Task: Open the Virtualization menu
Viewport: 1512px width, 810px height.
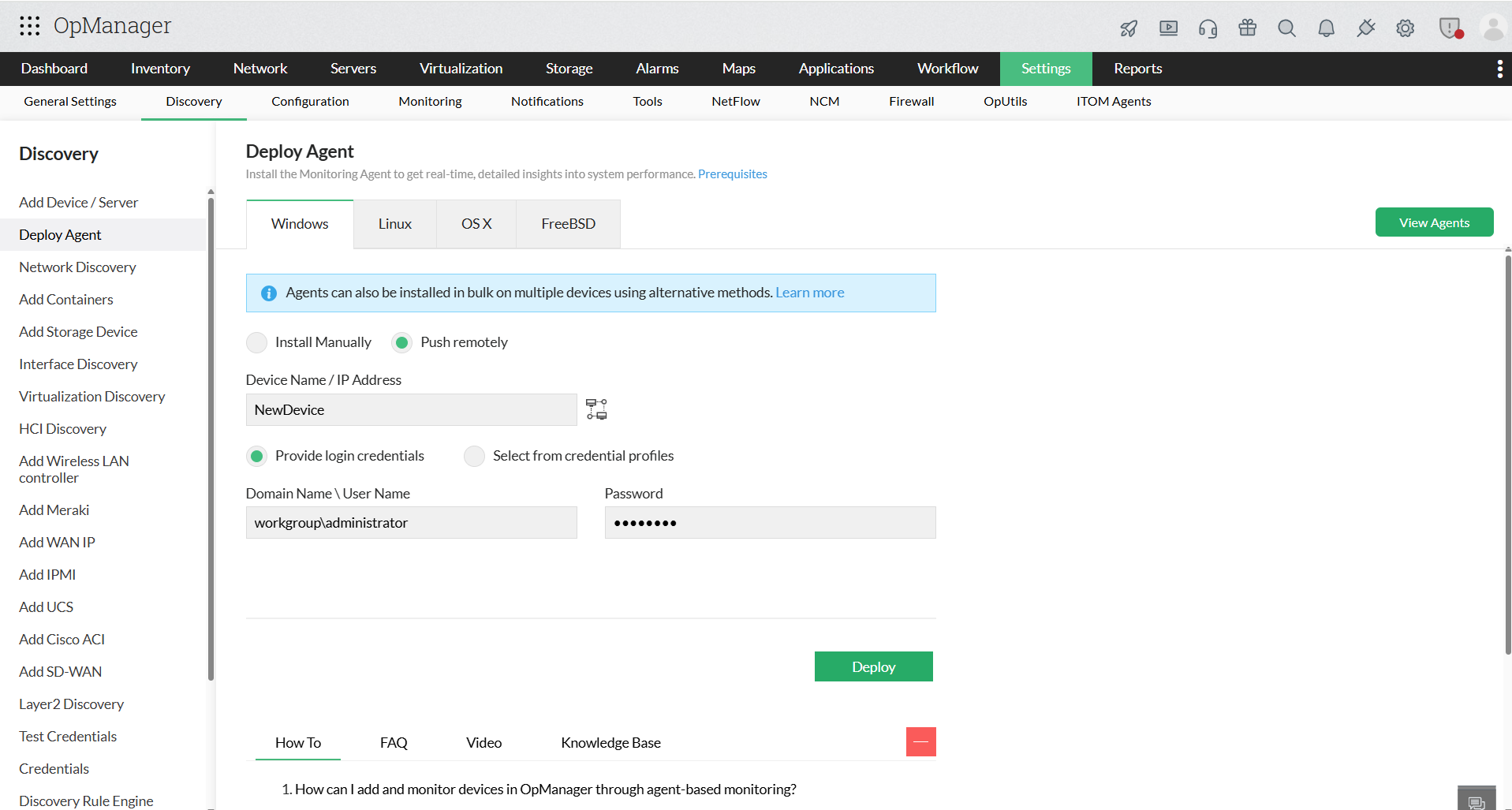Action: [x=461, y=69]
